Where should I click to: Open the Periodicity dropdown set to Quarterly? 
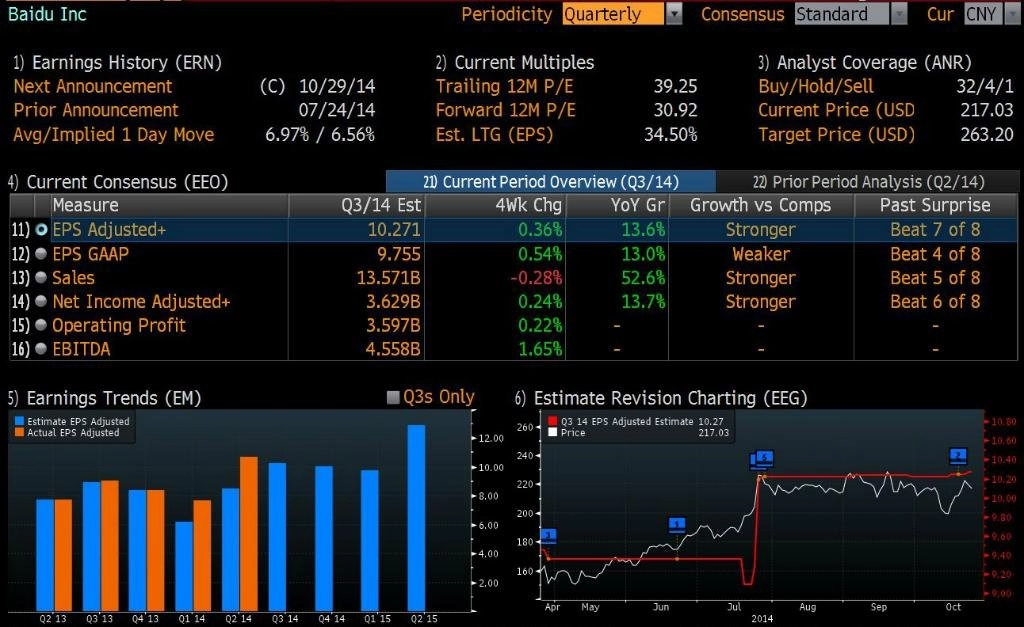point(621,14)
